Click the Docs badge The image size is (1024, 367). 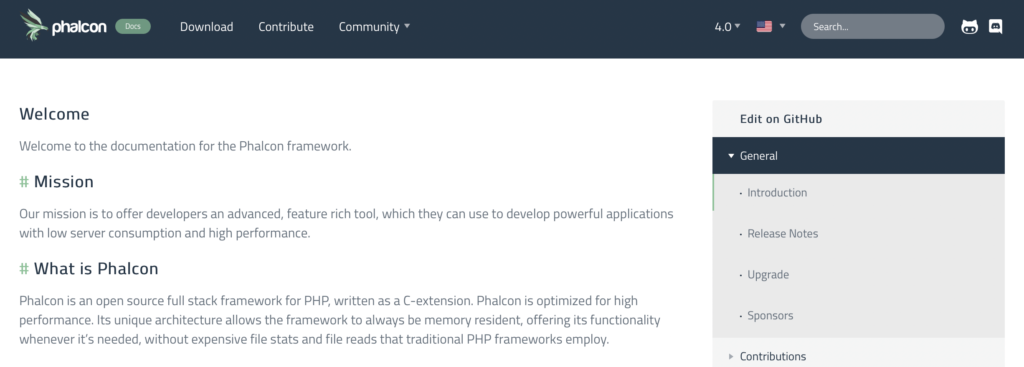point(133,27)
